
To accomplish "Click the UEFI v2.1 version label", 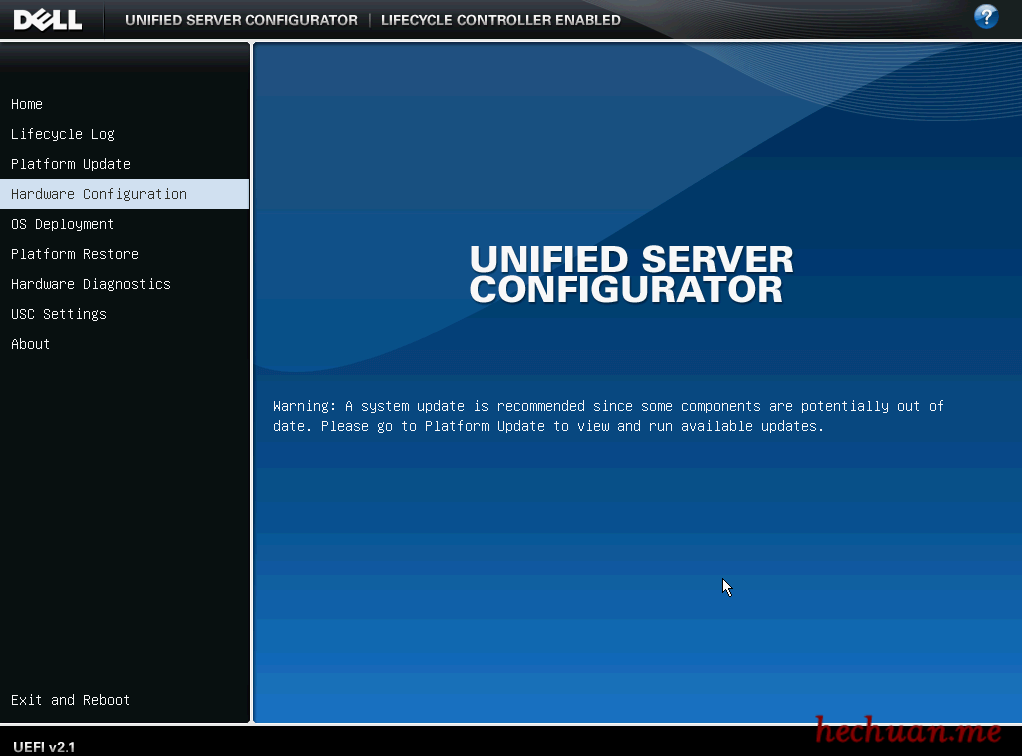I will pyautogui.click(x=45, y=746).
